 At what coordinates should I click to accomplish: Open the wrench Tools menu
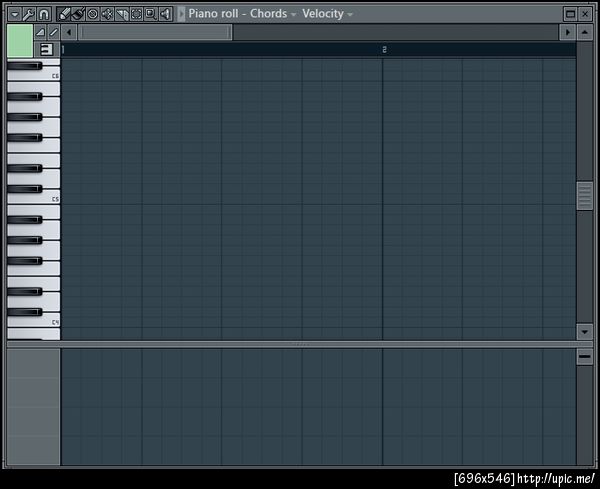point(29,15)
